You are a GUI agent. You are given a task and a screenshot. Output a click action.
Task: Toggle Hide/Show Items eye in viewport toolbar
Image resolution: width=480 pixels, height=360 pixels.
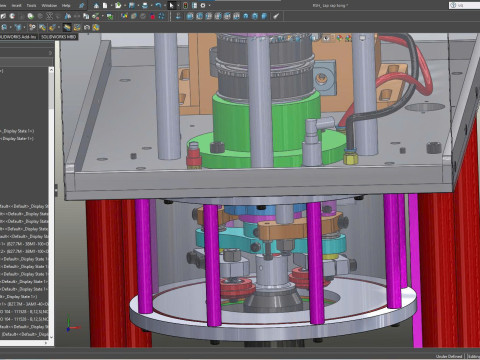pos(326,38)
